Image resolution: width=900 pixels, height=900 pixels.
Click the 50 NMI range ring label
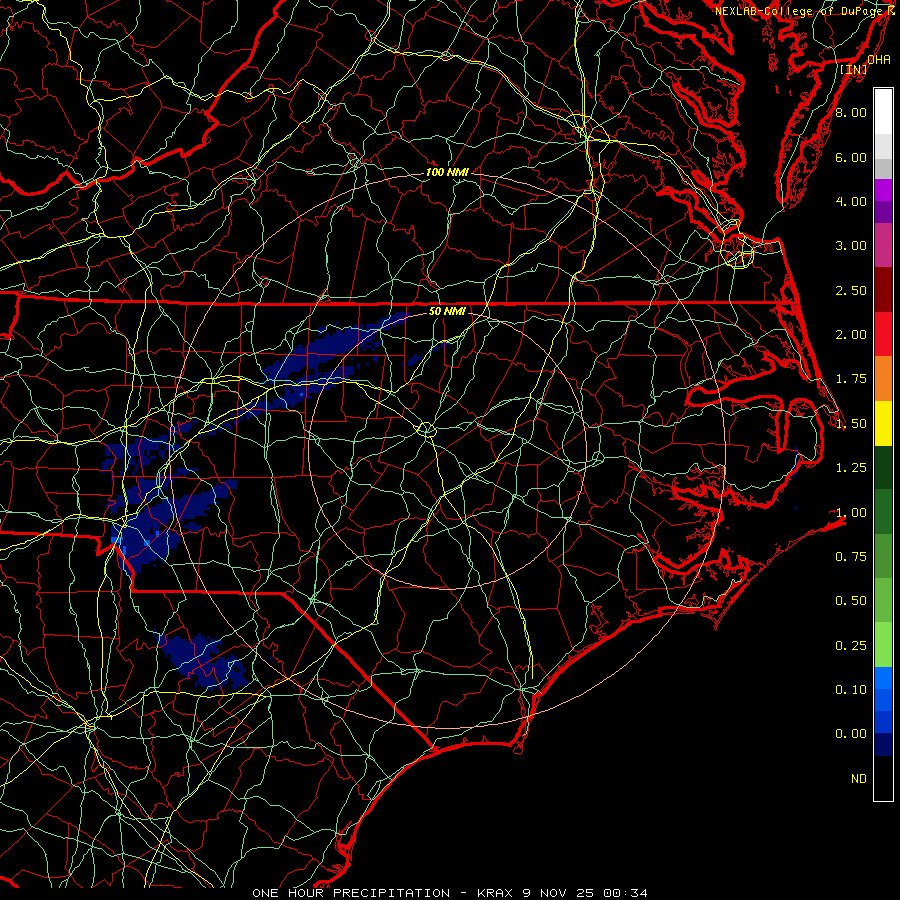point(447,312)
